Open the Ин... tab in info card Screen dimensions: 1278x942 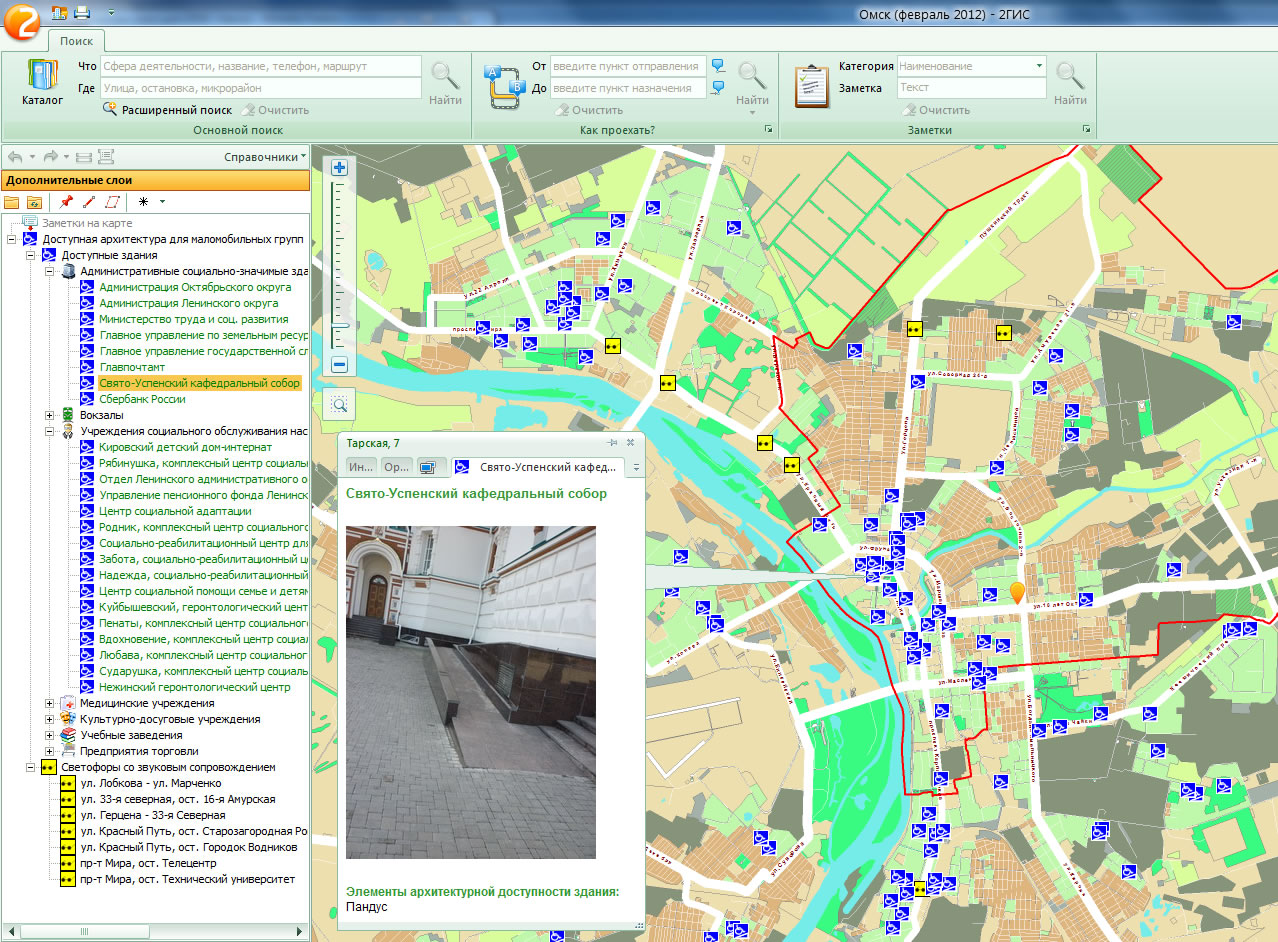[x=362, y=467]
